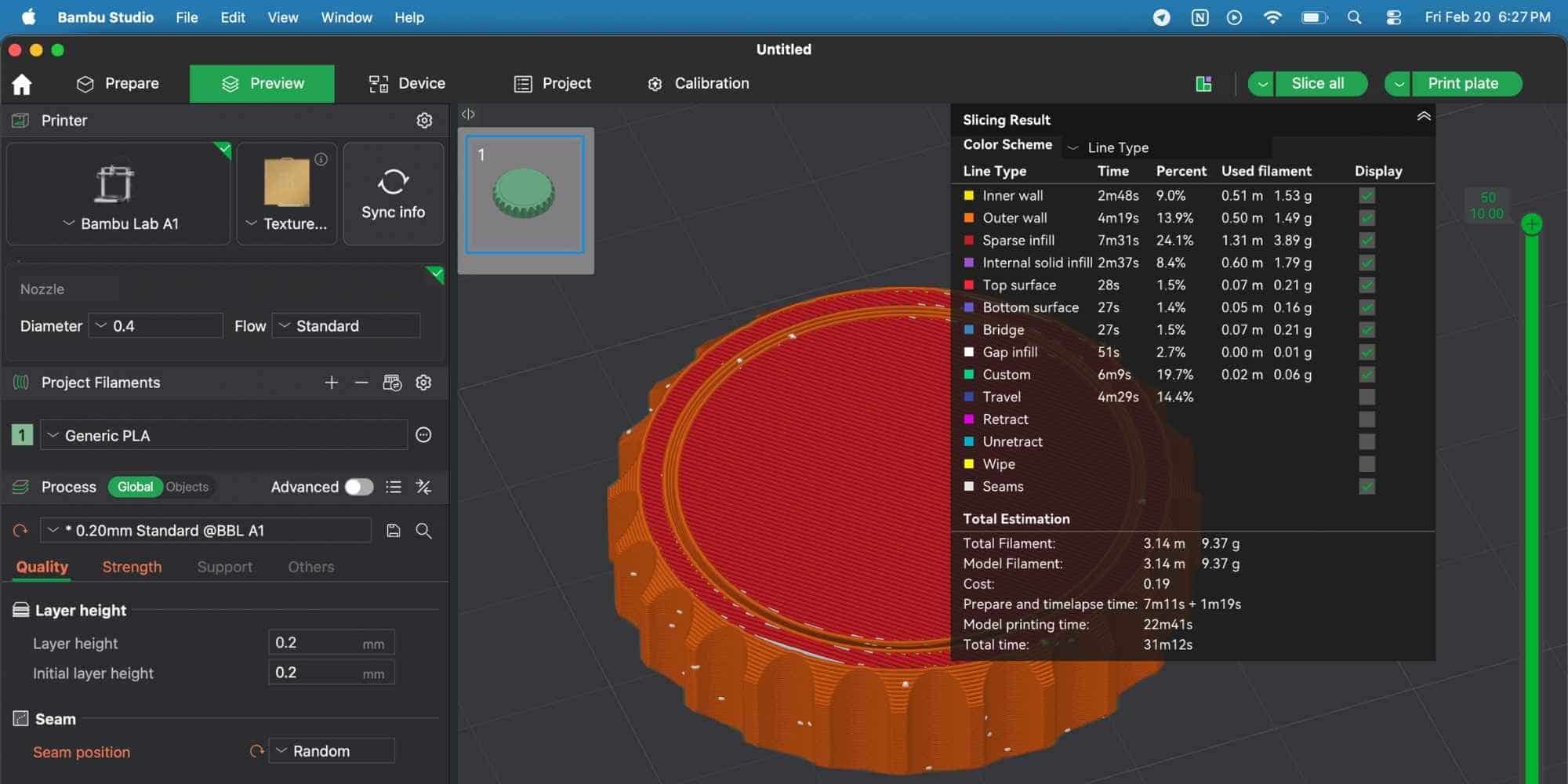Image resolution: width=1568 pixels, height=784 pixels.
Task: Compare process presets icon
Action: coord(424,487)
